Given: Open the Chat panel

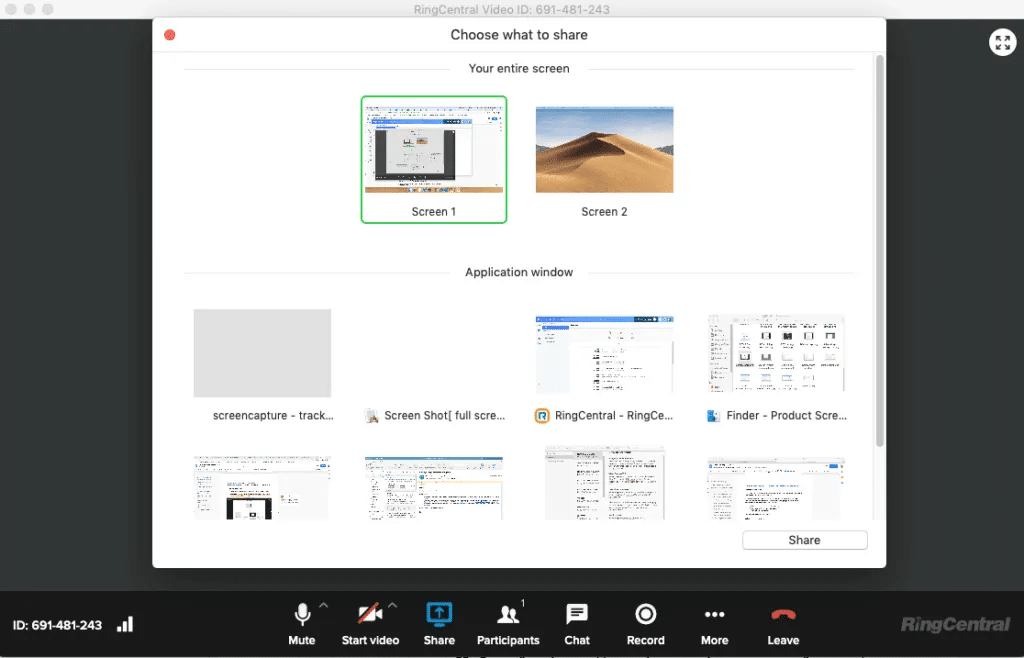Looking at the screenshot, I should click(x=577, y=615).
